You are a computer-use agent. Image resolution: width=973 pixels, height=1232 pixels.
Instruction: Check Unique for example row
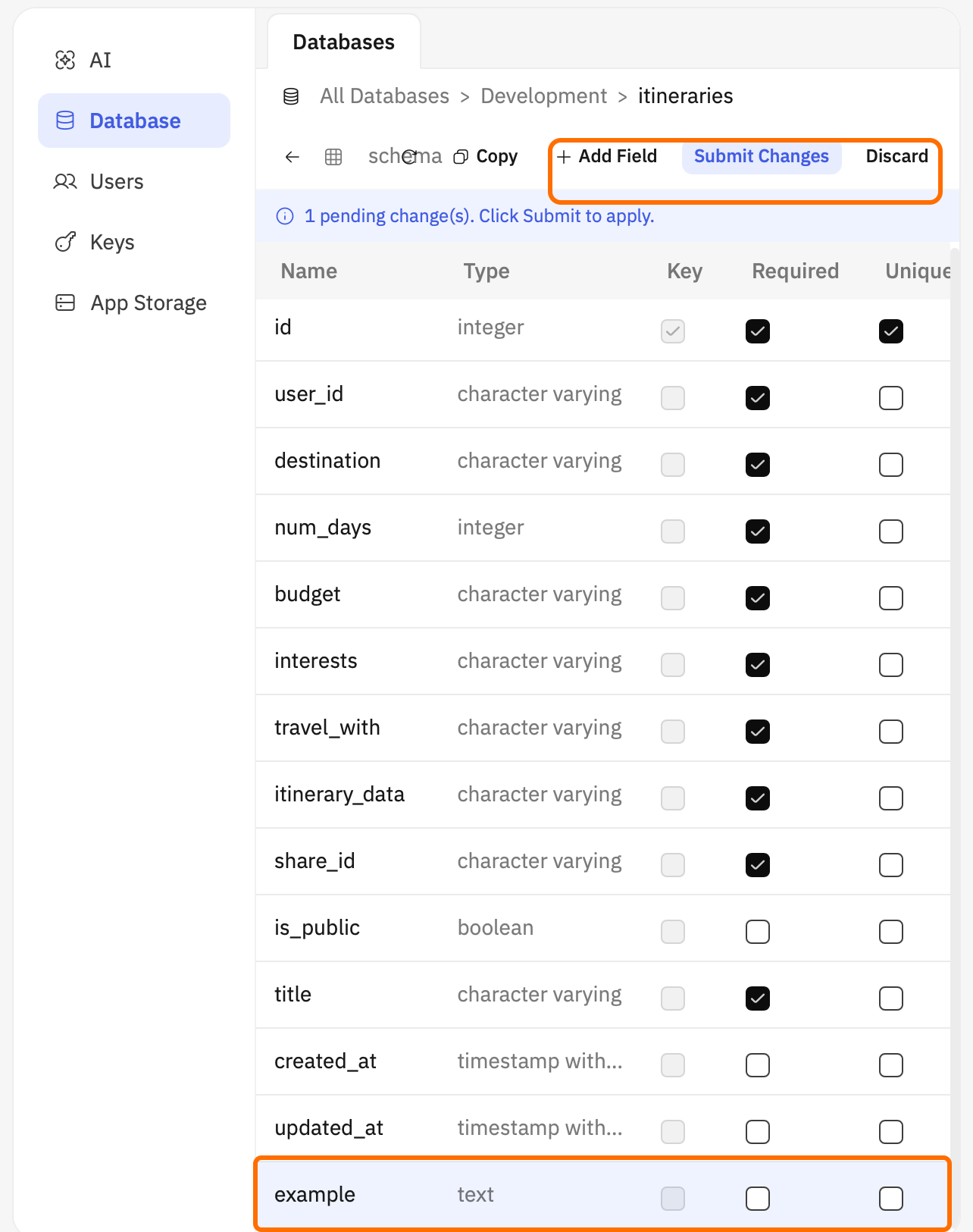point(891,1199)
